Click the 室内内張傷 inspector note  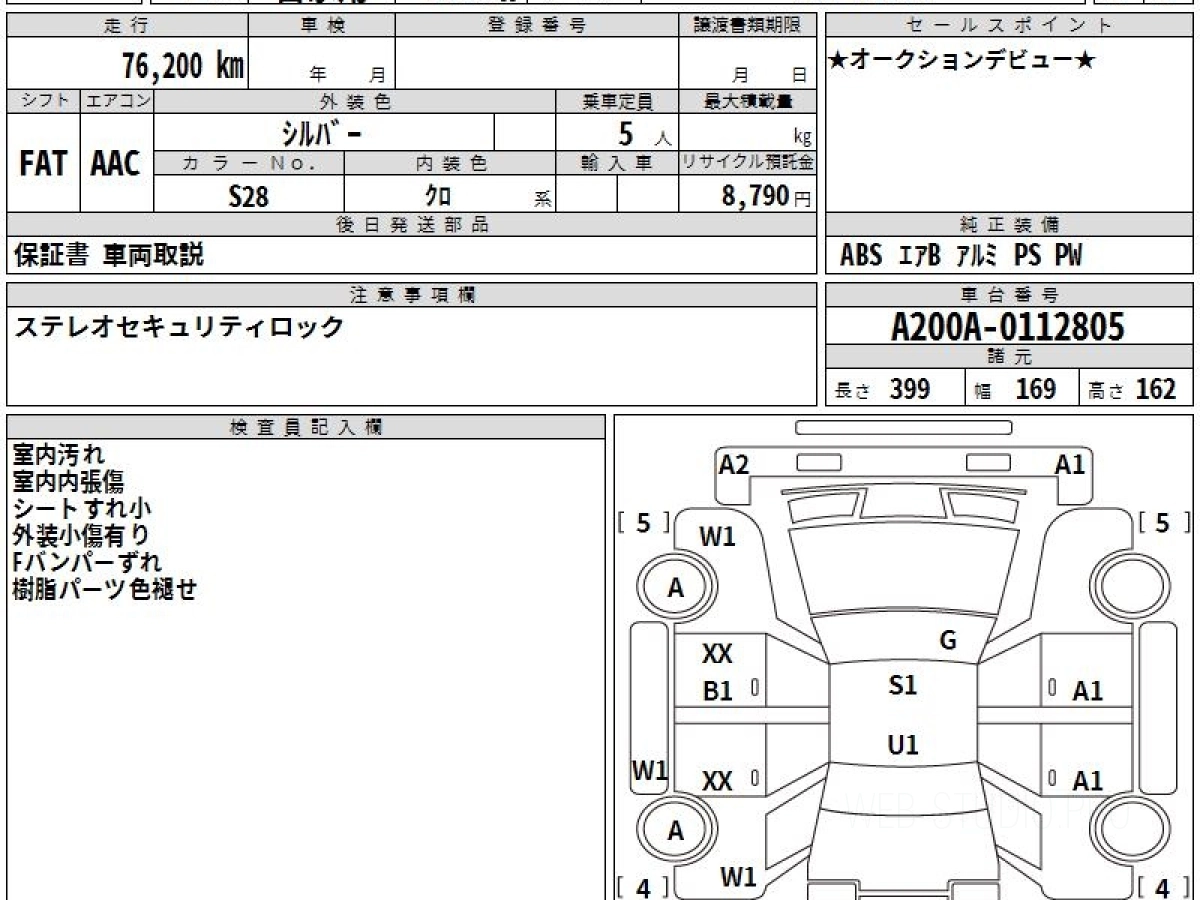[68, 482]
